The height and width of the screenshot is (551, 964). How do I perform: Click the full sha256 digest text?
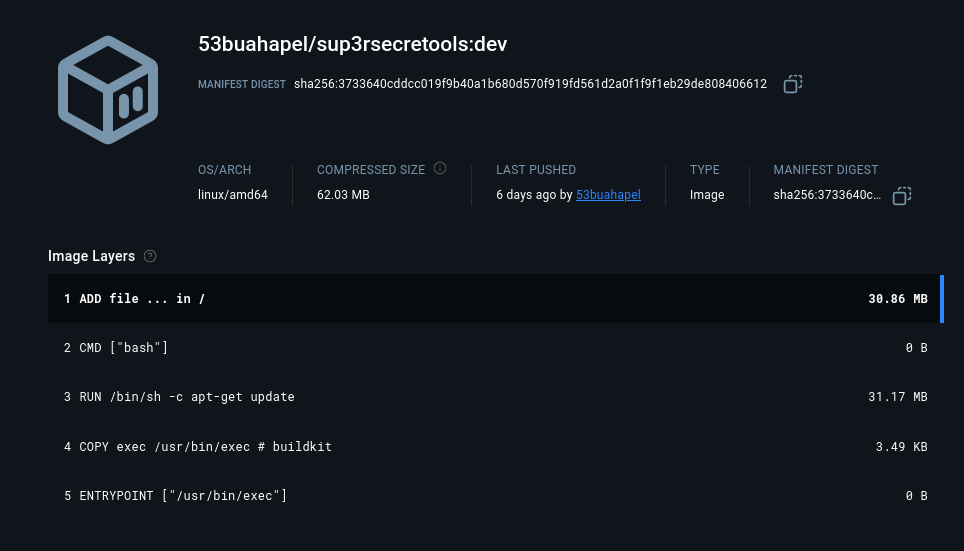pyautogui.click(x=530, y=84)
